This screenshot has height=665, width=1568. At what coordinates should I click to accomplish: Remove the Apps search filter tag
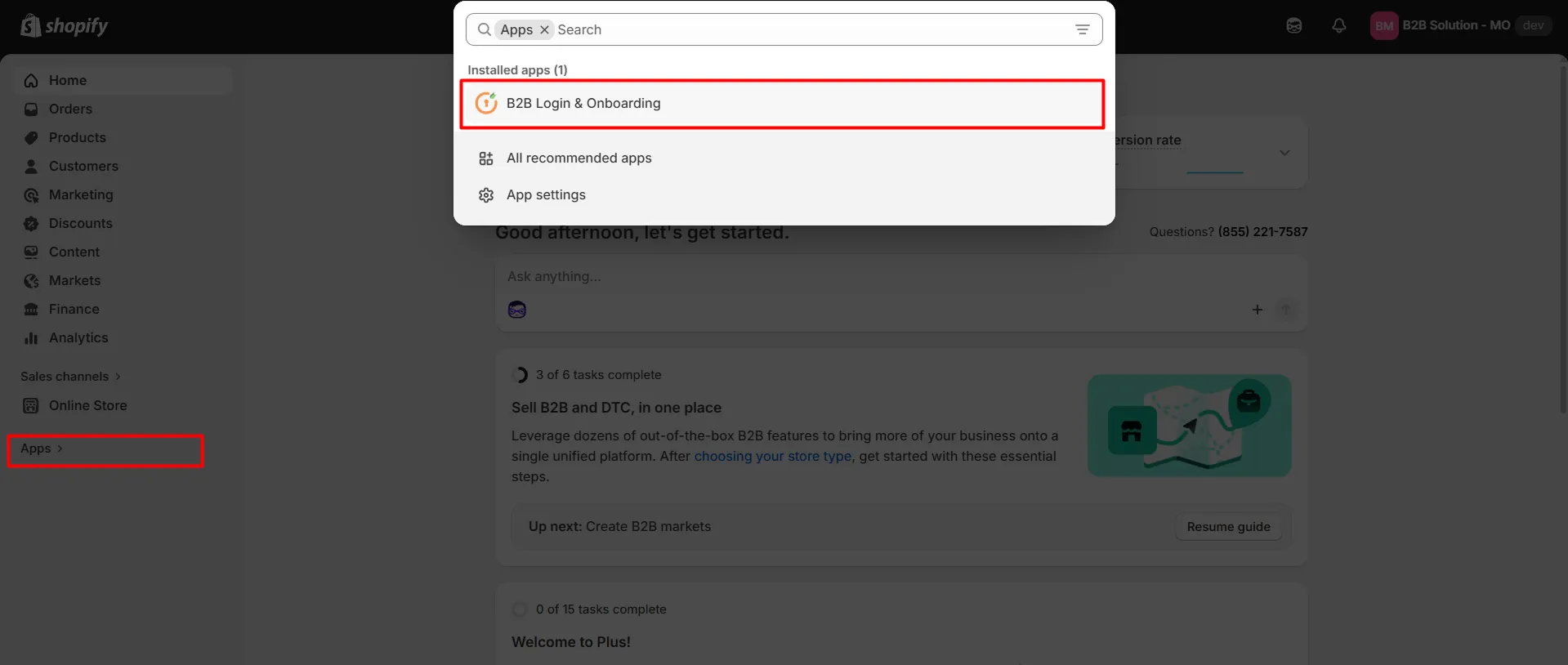544,30
